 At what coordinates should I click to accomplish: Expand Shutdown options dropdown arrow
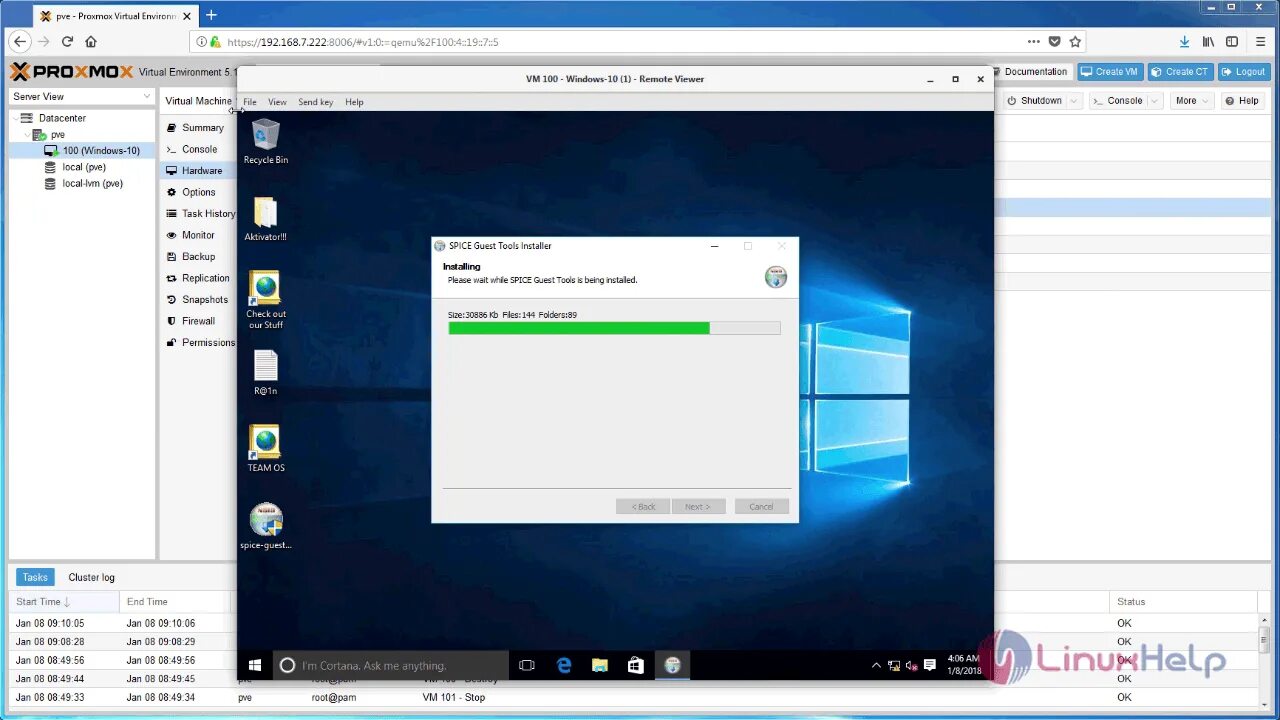click(x=1074, y=101)
